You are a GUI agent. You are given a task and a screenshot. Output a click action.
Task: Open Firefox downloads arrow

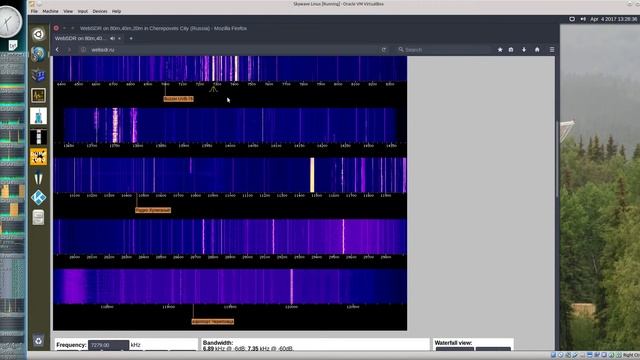(x=524, y=49)
